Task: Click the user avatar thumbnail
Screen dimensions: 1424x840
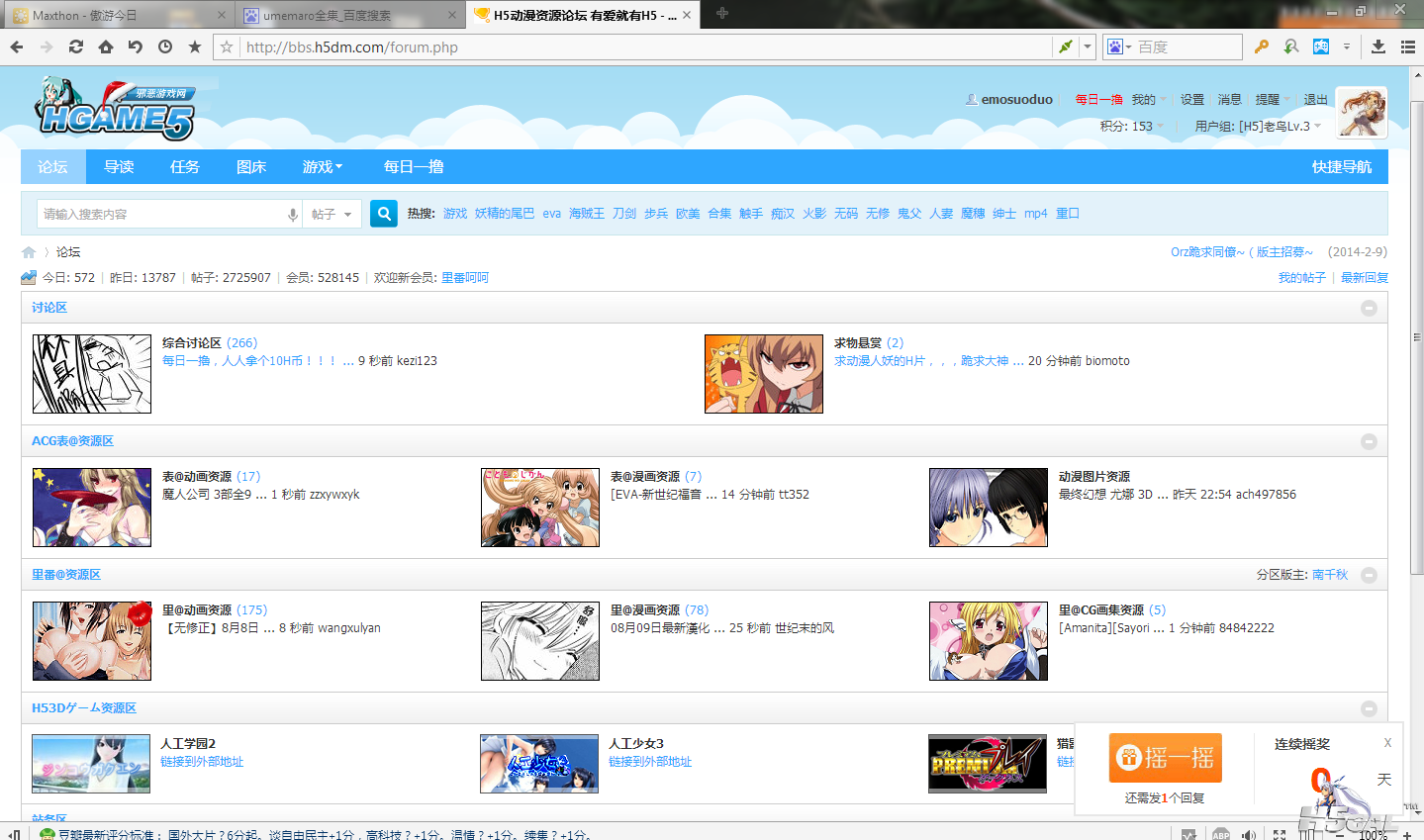Action: coord(1362,112)
